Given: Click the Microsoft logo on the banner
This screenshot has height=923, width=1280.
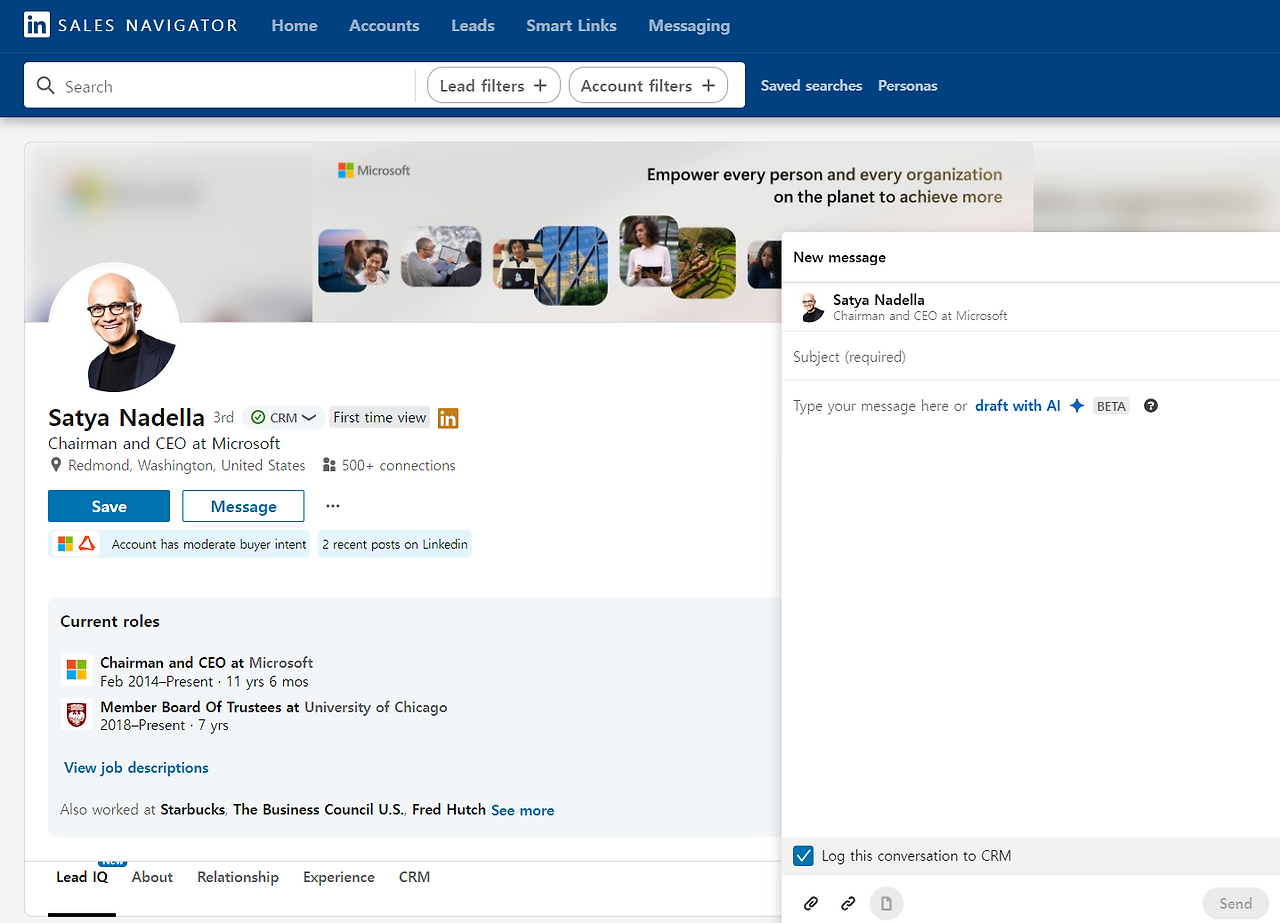Looking at the screenshot, I should 374,170.
